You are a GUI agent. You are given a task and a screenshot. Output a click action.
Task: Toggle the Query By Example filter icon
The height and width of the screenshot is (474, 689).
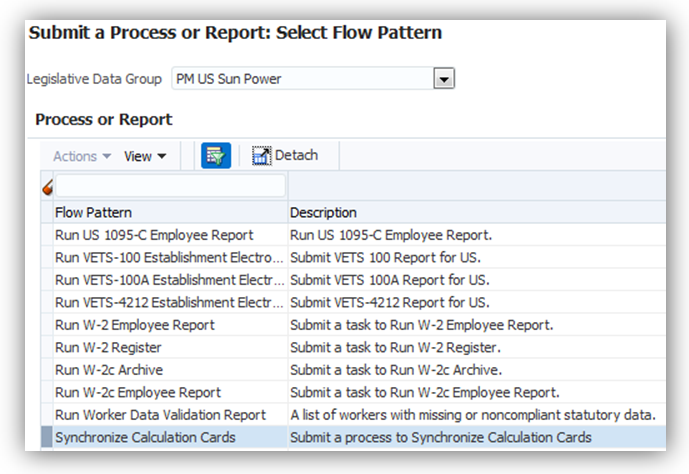click(x=215, y=155)
